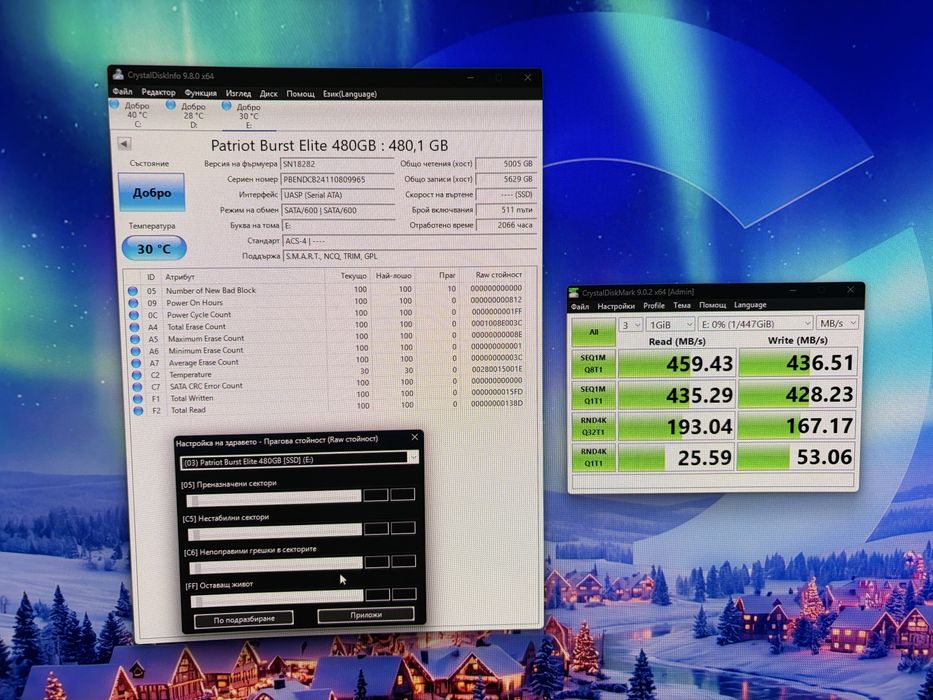Click first value box for [FF] Оставащ живот

click(x=378, y=594)
